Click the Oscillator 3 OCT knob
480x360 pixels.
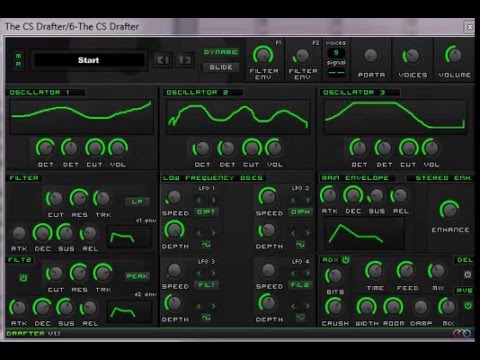coord(359,148)
